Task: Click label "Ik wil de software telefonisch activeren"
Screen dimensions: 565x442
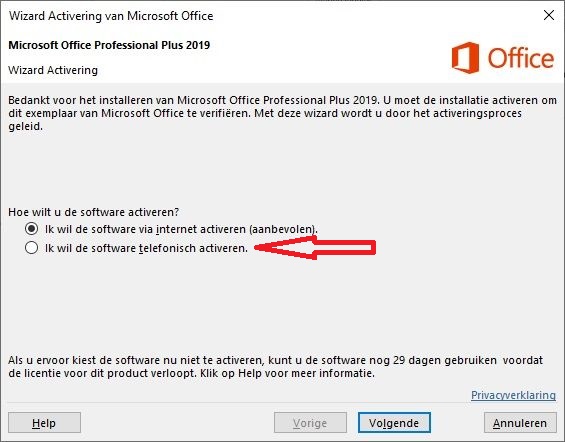Action: pyautogui.click(x=146, y=248)
